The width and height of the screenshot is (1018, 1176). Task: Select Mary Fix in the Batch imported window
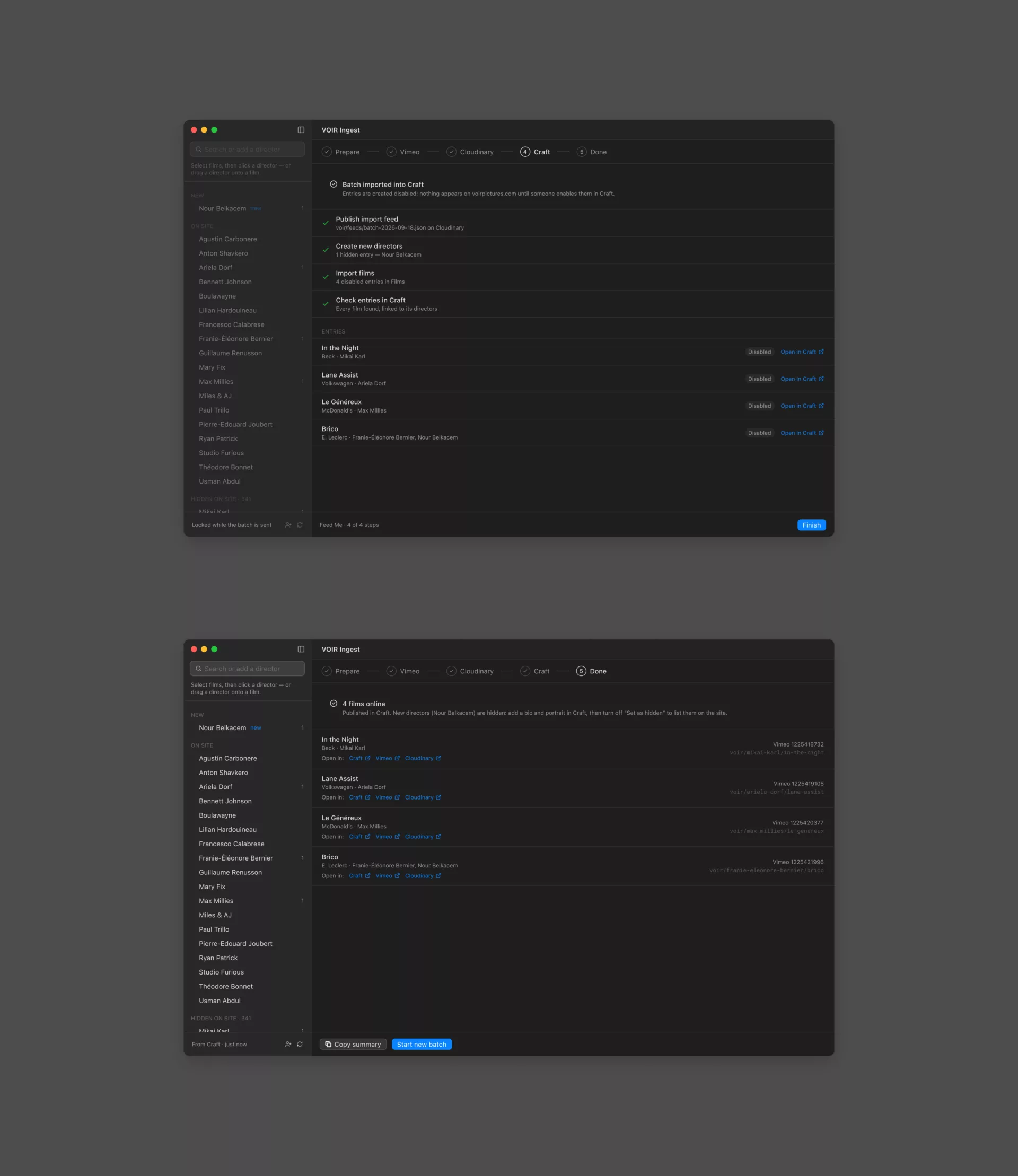click(x=248, y=367)
